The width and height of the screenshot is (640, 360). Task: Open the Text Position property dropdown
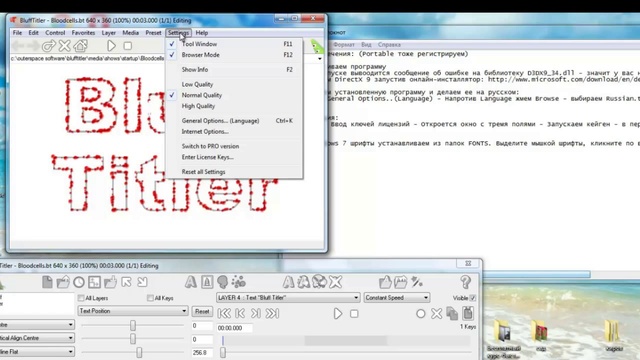point(133,311)
